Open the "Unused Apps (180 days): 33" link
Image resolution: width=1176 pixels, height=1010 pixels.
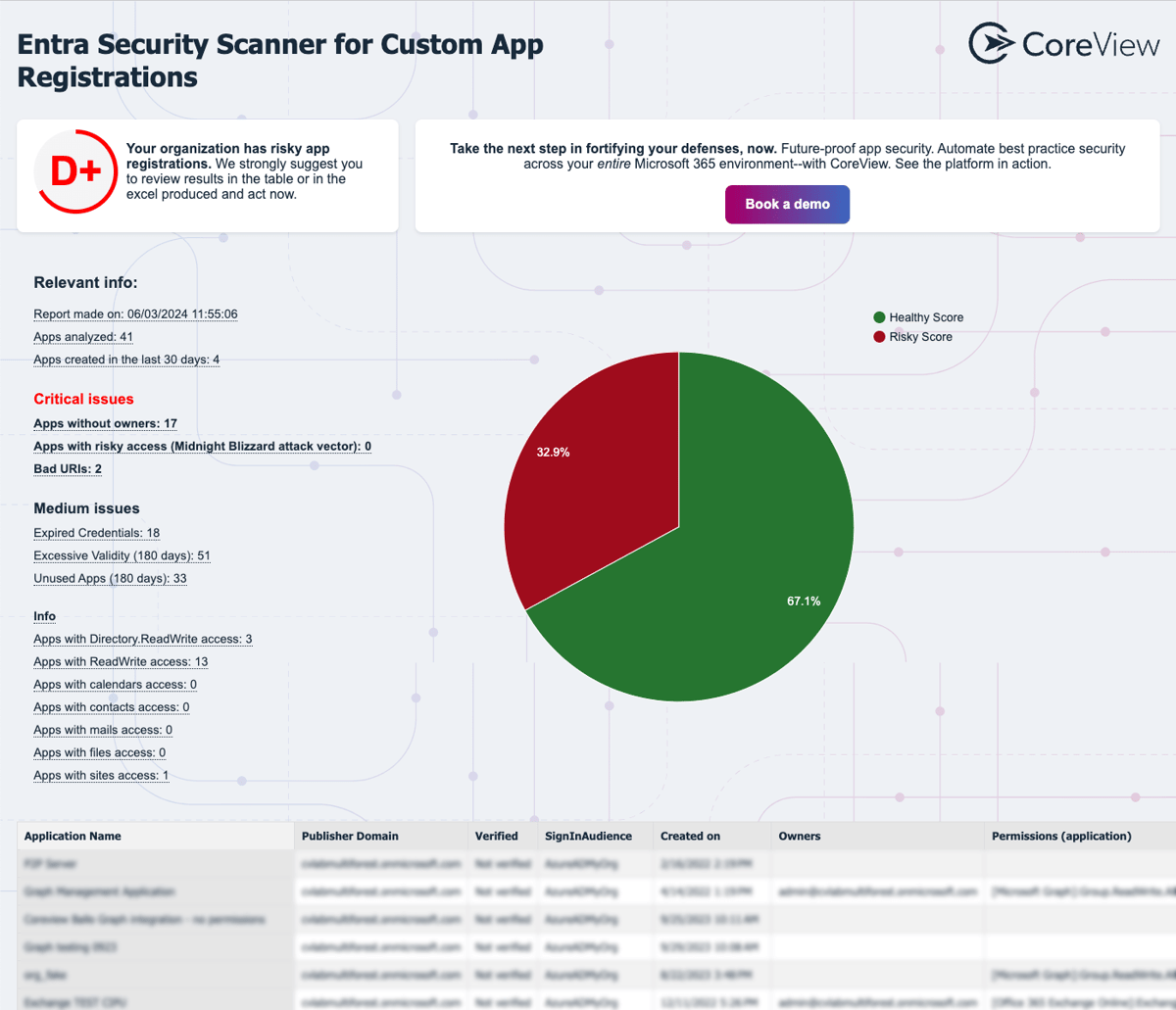pos(110,578)
